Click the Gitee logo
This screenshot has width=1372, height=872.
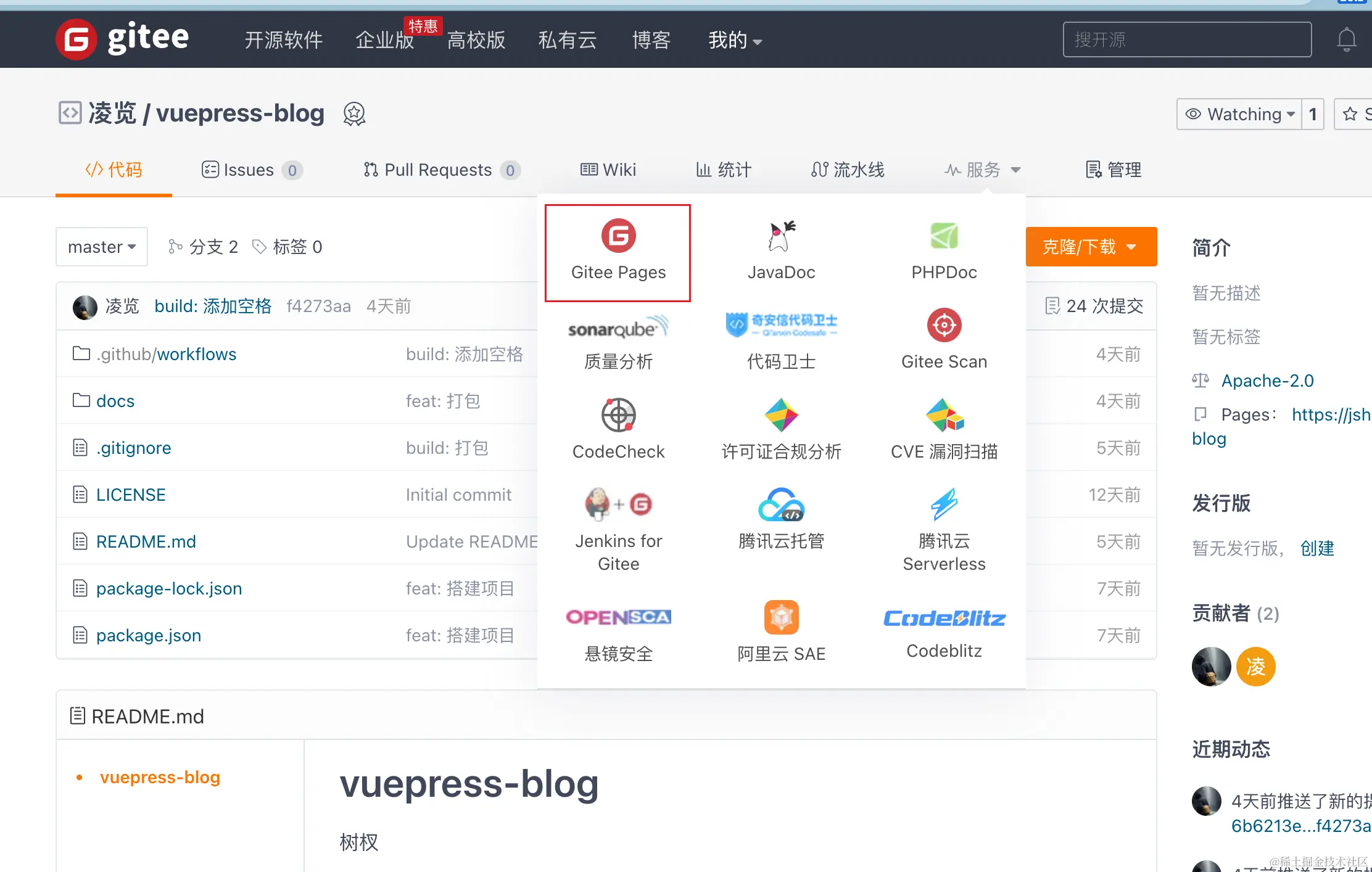pyautogui.click(x=122, y=39)
